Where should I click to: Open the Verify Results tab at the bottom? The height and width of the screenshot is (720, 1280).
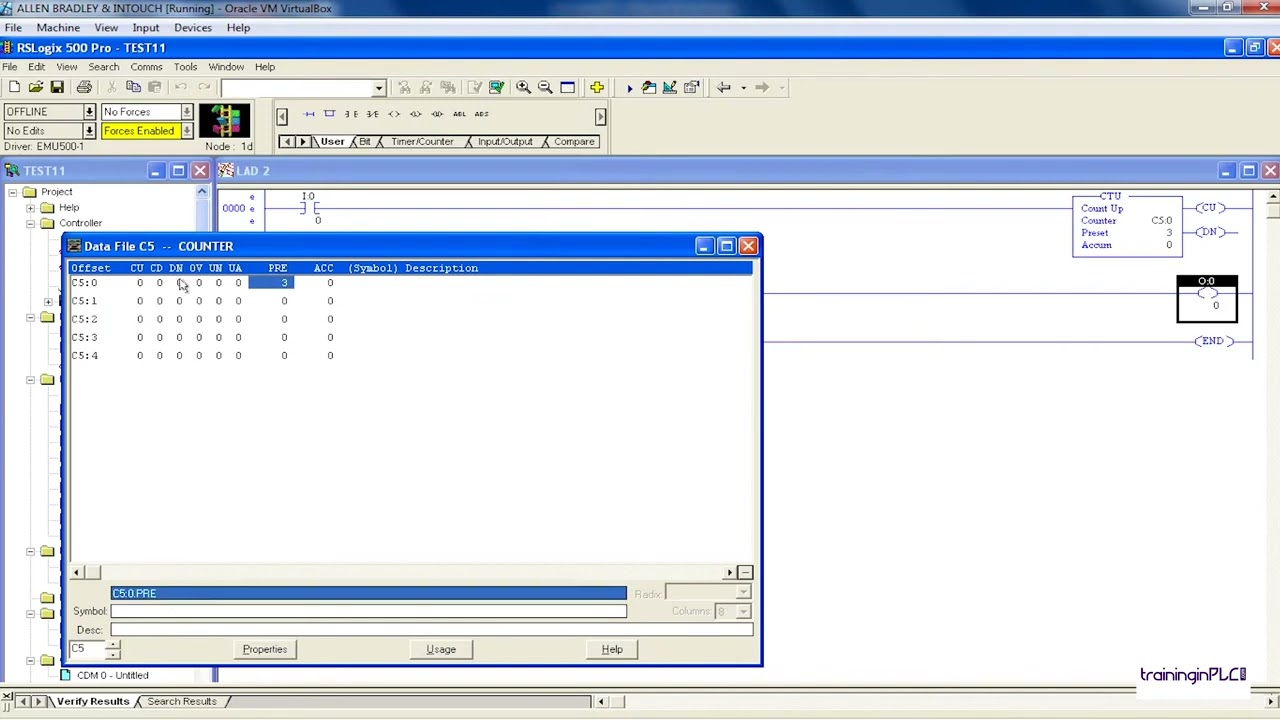pos(93,702)
